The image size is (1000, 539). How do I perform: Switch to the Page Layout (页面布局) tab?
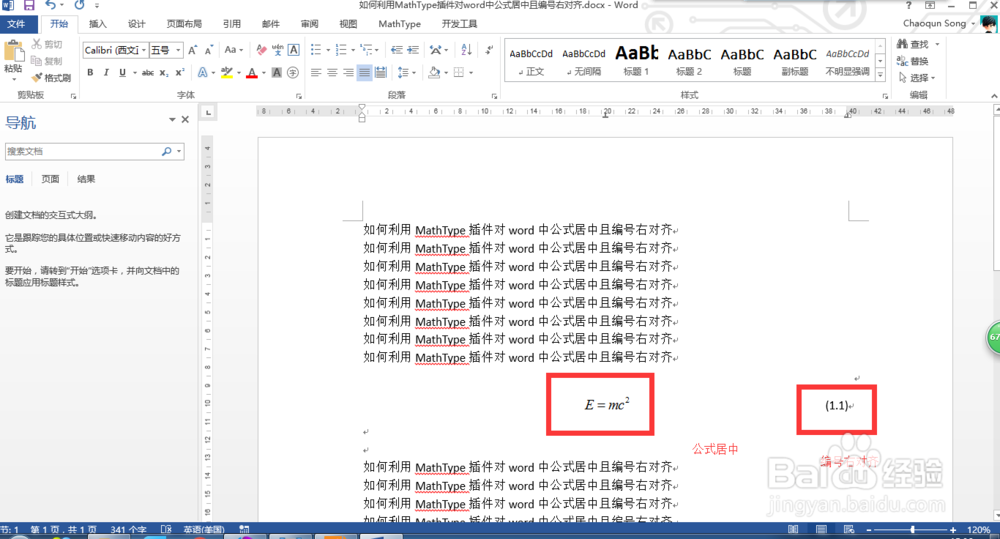tap(184, 24)
